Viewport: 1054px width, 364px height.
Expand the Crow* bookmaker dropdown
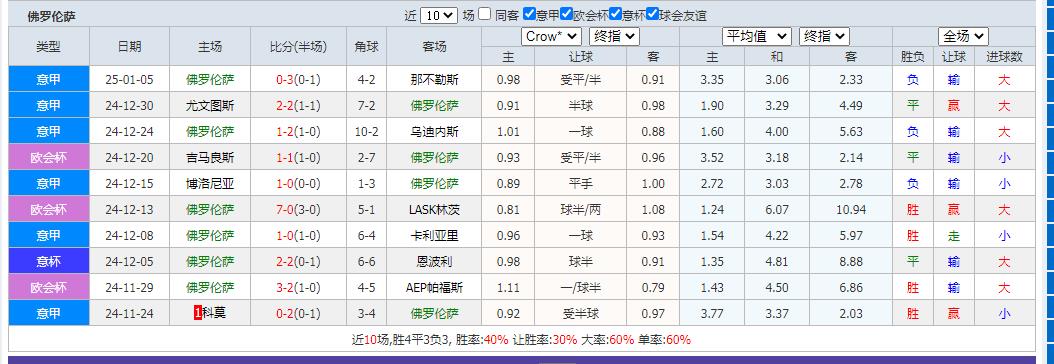click(551, 36)
